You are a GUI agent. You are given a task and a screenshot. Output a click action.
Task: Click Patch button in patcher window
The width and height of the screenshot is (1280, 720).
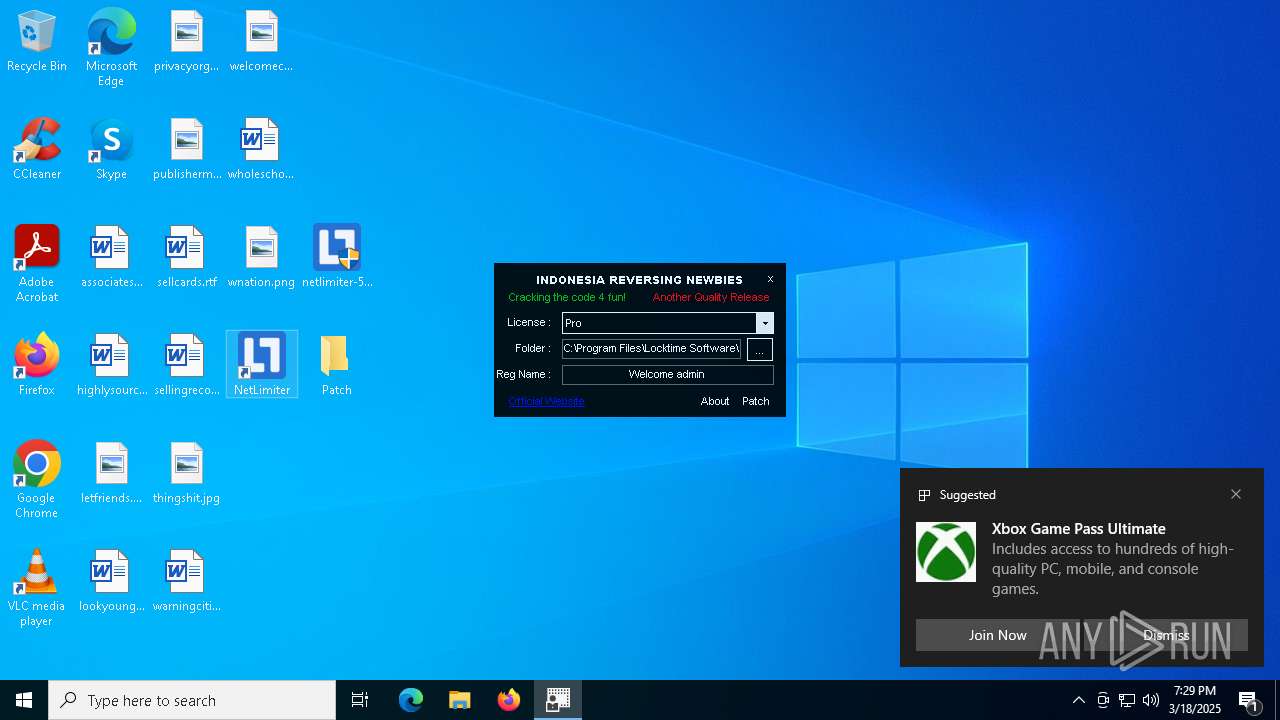click(756, 401)
